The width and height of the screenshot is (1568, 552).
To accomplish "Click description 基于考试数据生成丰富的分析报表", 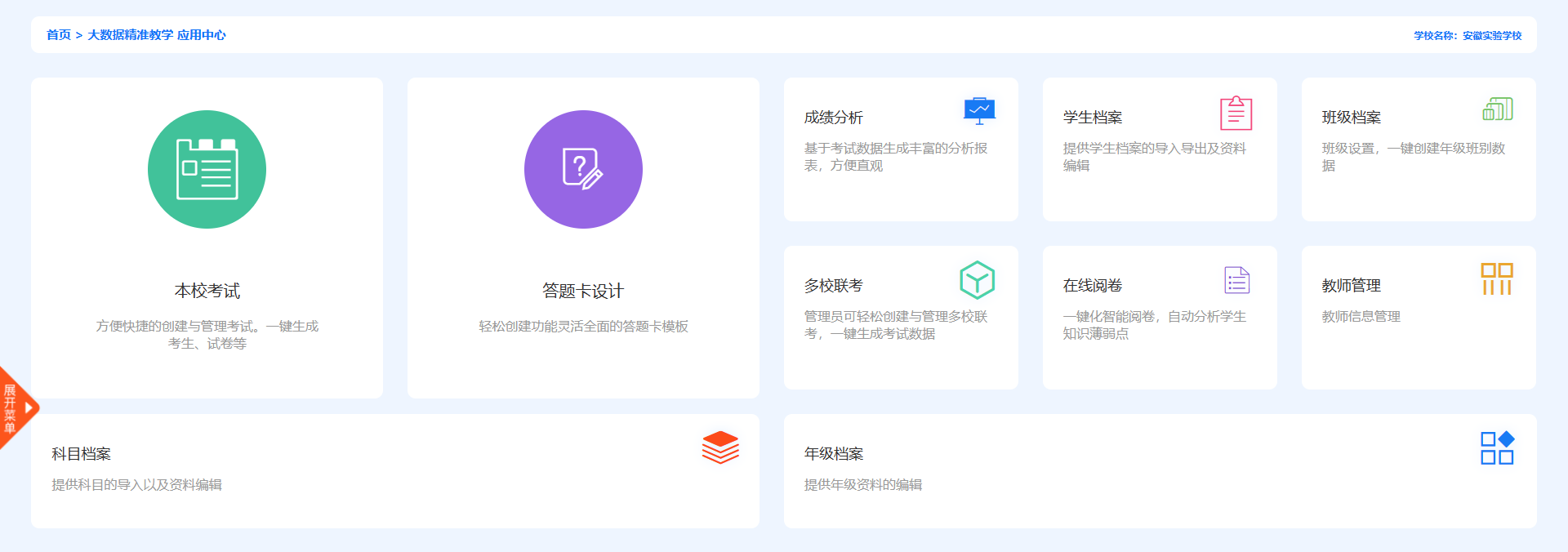I will tap(896, 157).
